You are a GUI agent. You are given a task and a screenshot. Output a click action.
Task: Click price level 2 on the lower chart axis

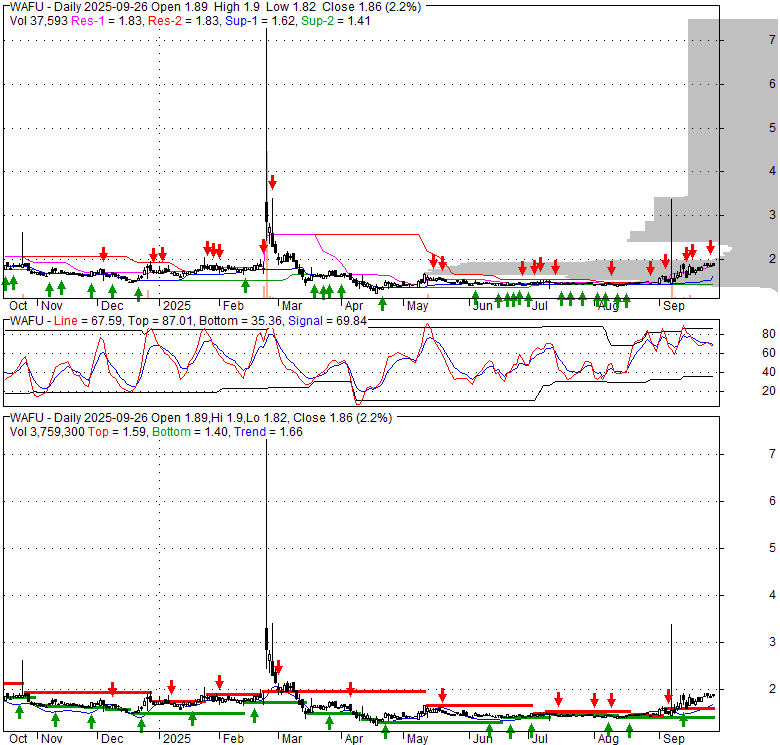[x=772, y=689]
